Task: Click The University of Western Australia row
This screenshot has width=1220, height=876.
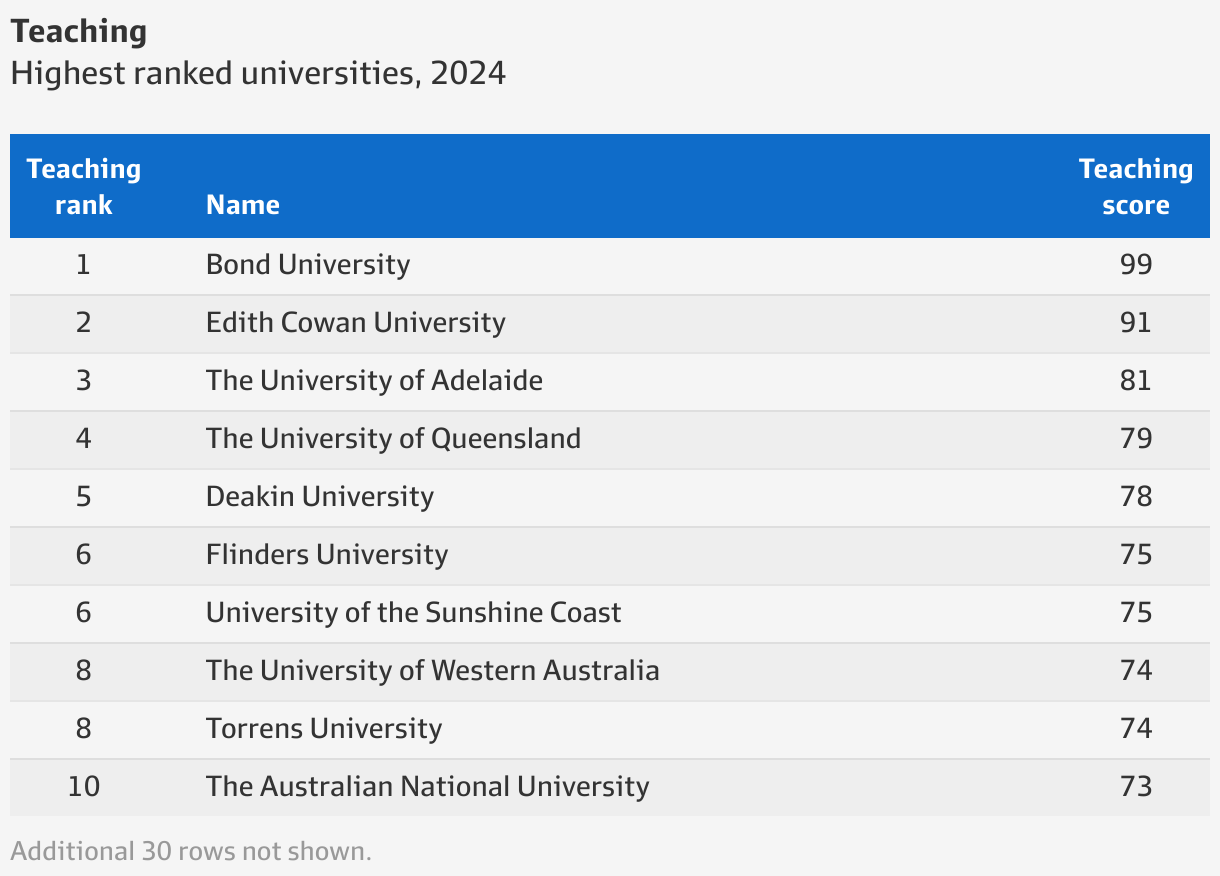Action: 432,671
